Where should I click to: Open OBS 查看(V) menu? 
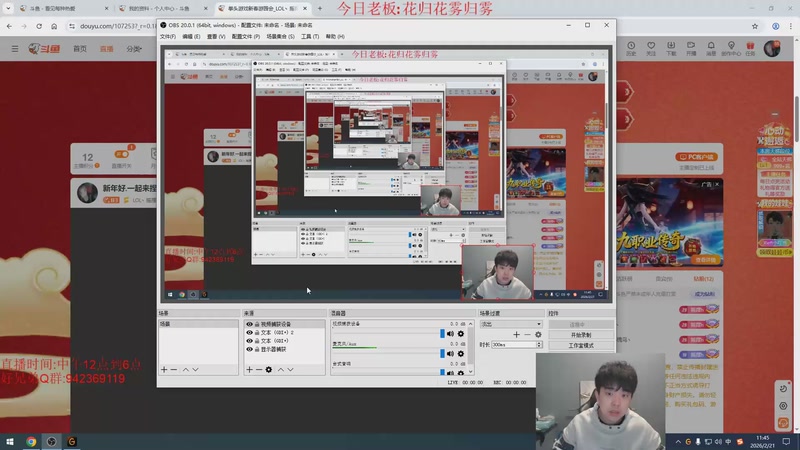216,37
